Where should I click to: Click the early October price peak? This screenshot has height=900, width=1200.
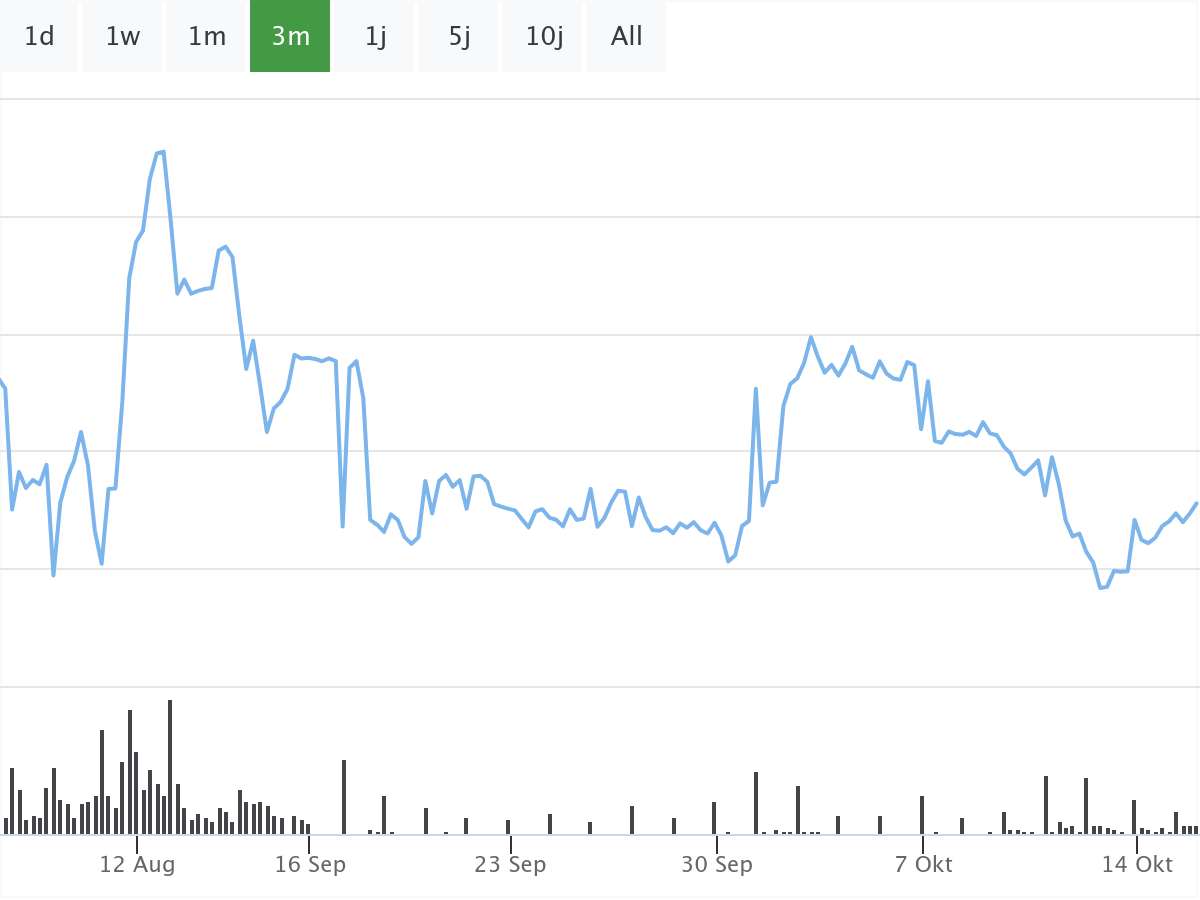coord(811,337)
